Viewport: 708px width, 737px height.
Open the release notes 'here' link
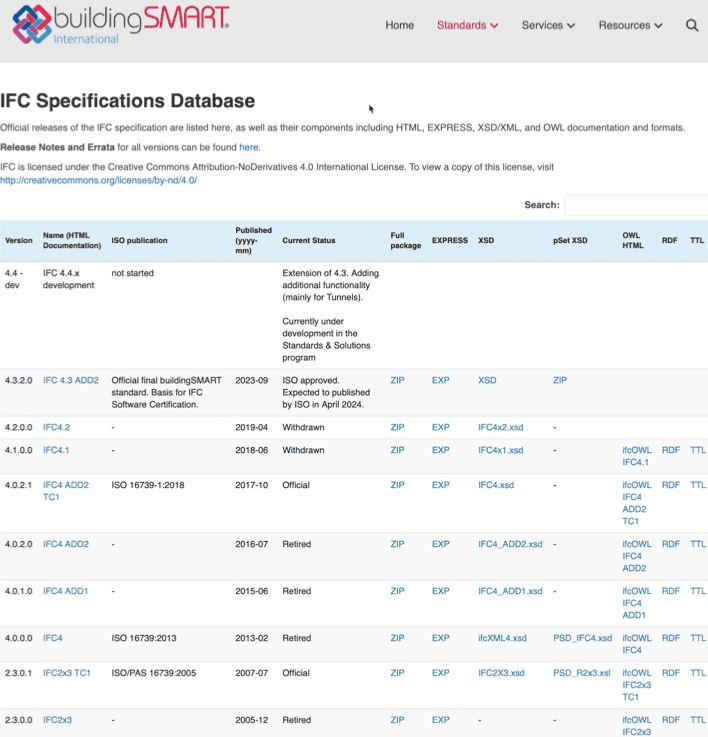(x=249, y=147)
